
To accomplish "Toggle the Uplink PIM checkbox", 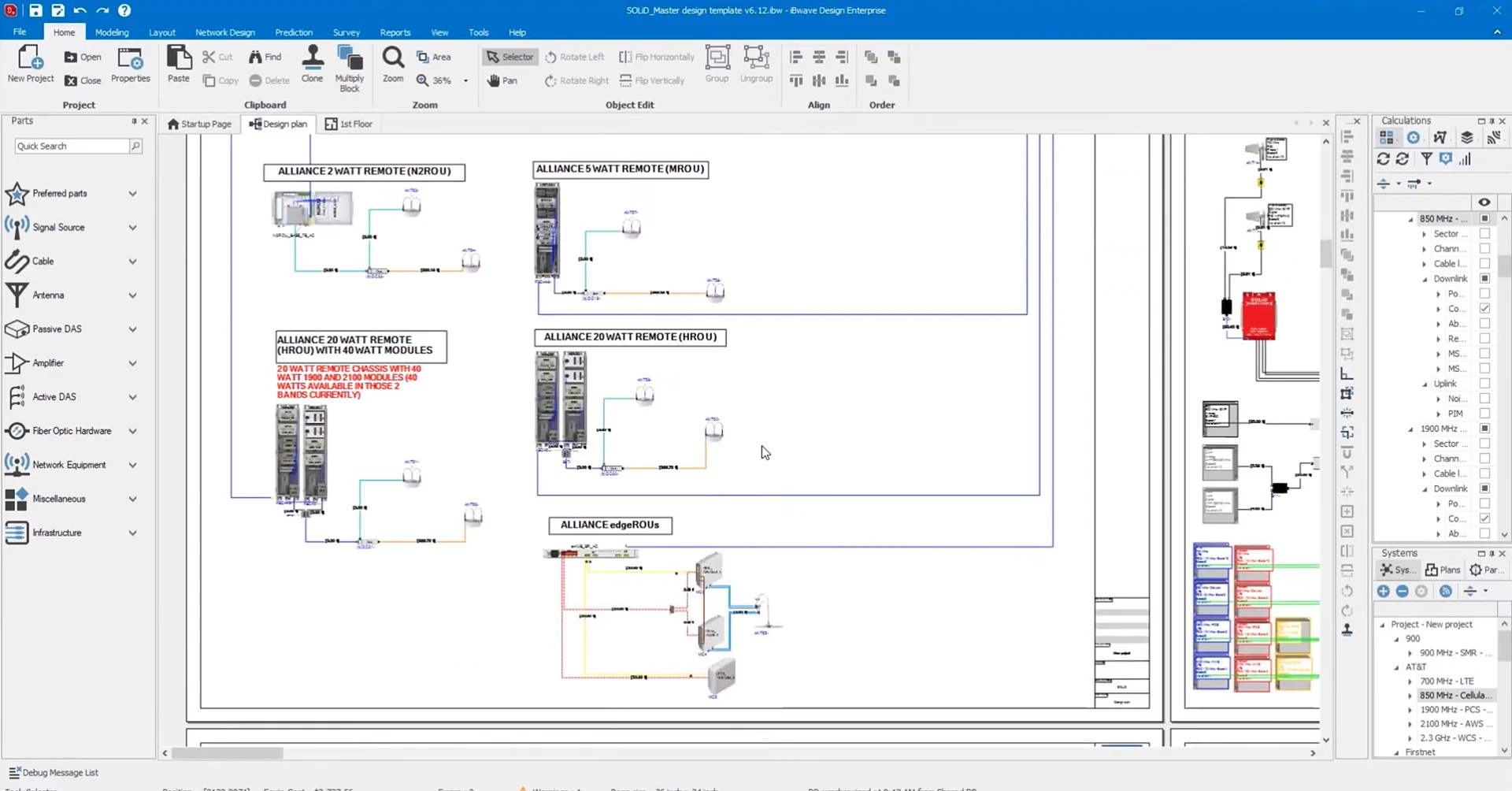I will pos(1484,414).
